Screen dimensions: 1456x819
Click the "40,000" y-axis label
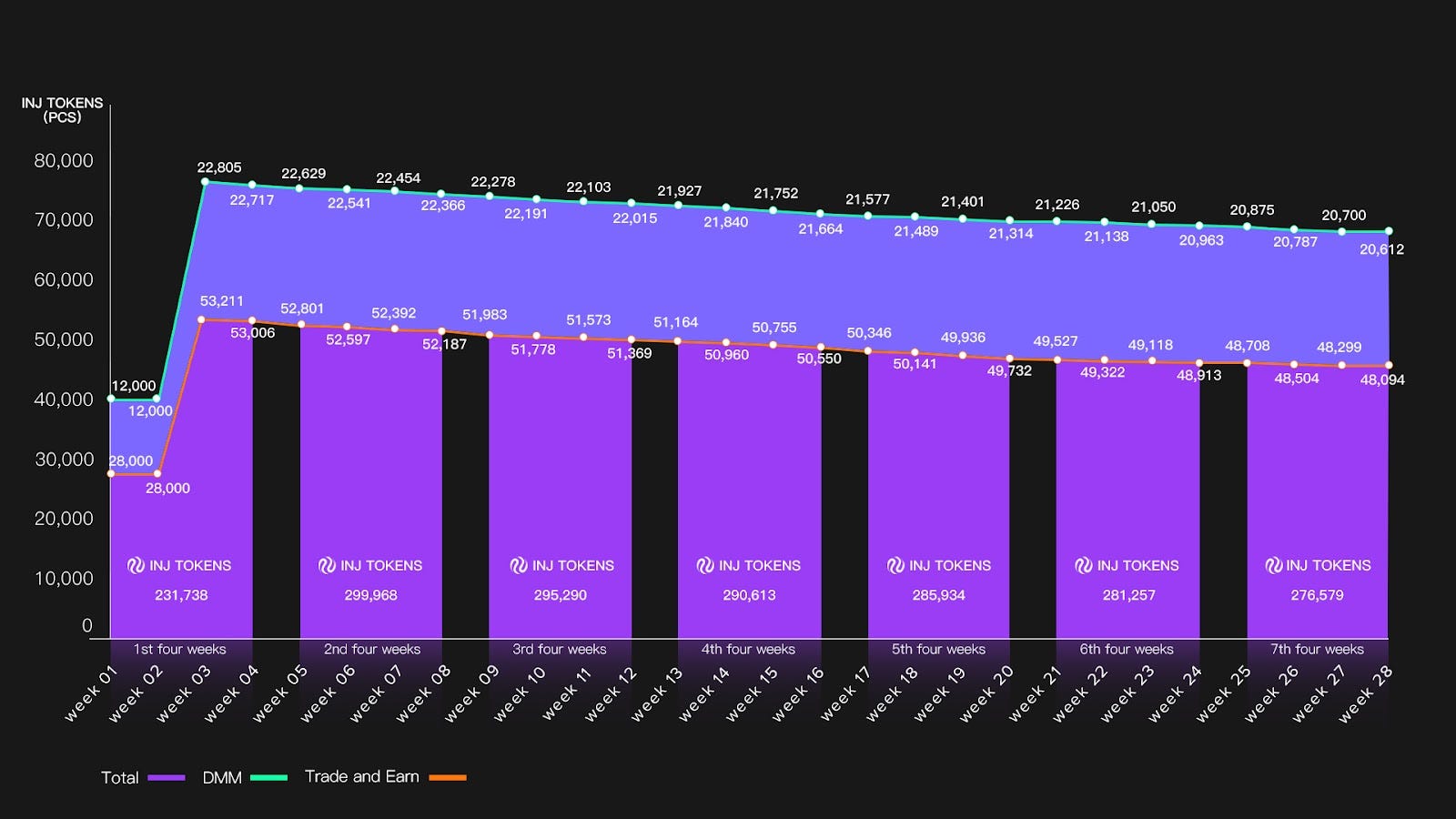click(64, 399)
